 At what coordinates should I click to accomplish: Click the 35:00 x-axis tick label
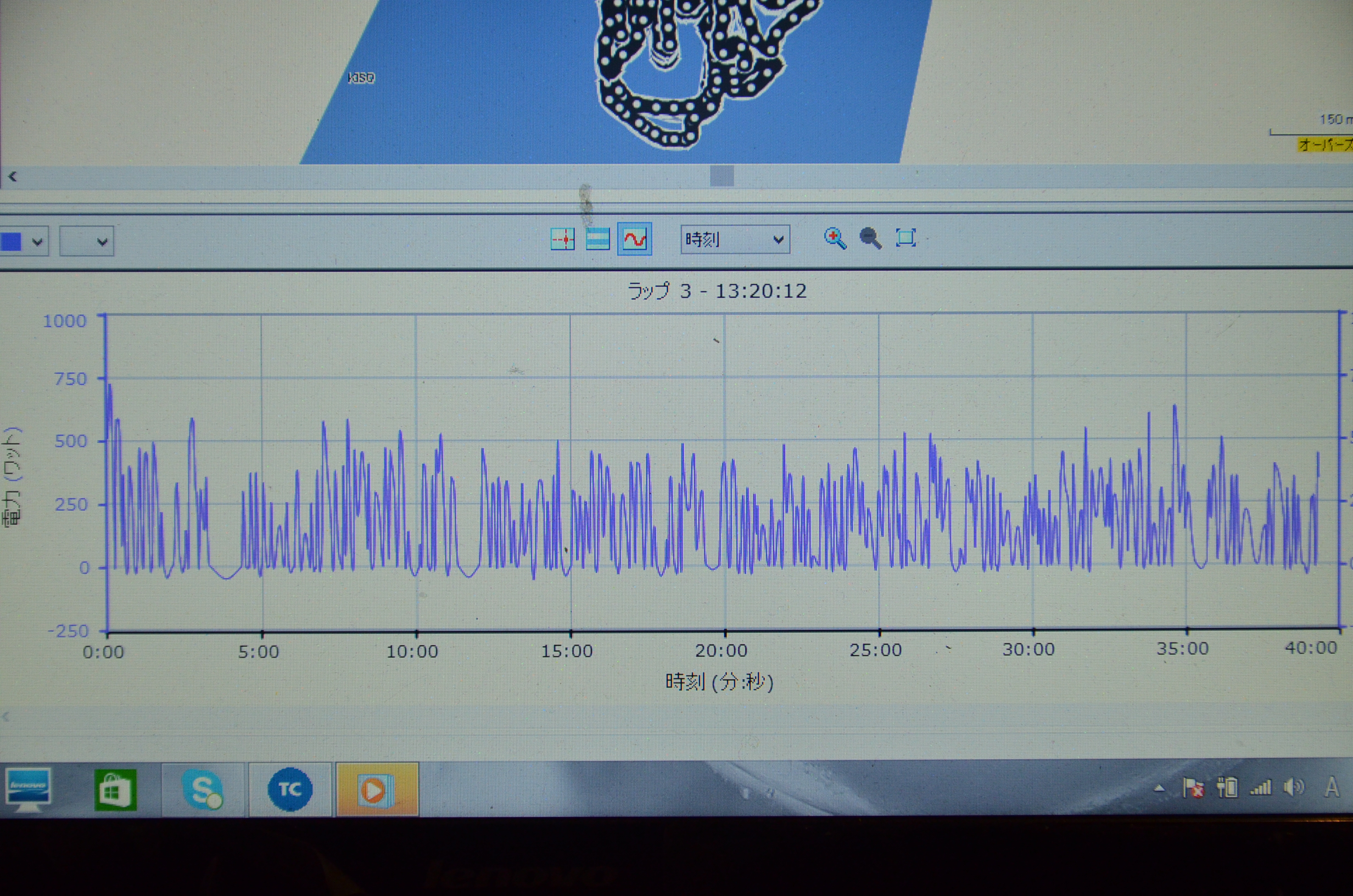(1183, 648)
